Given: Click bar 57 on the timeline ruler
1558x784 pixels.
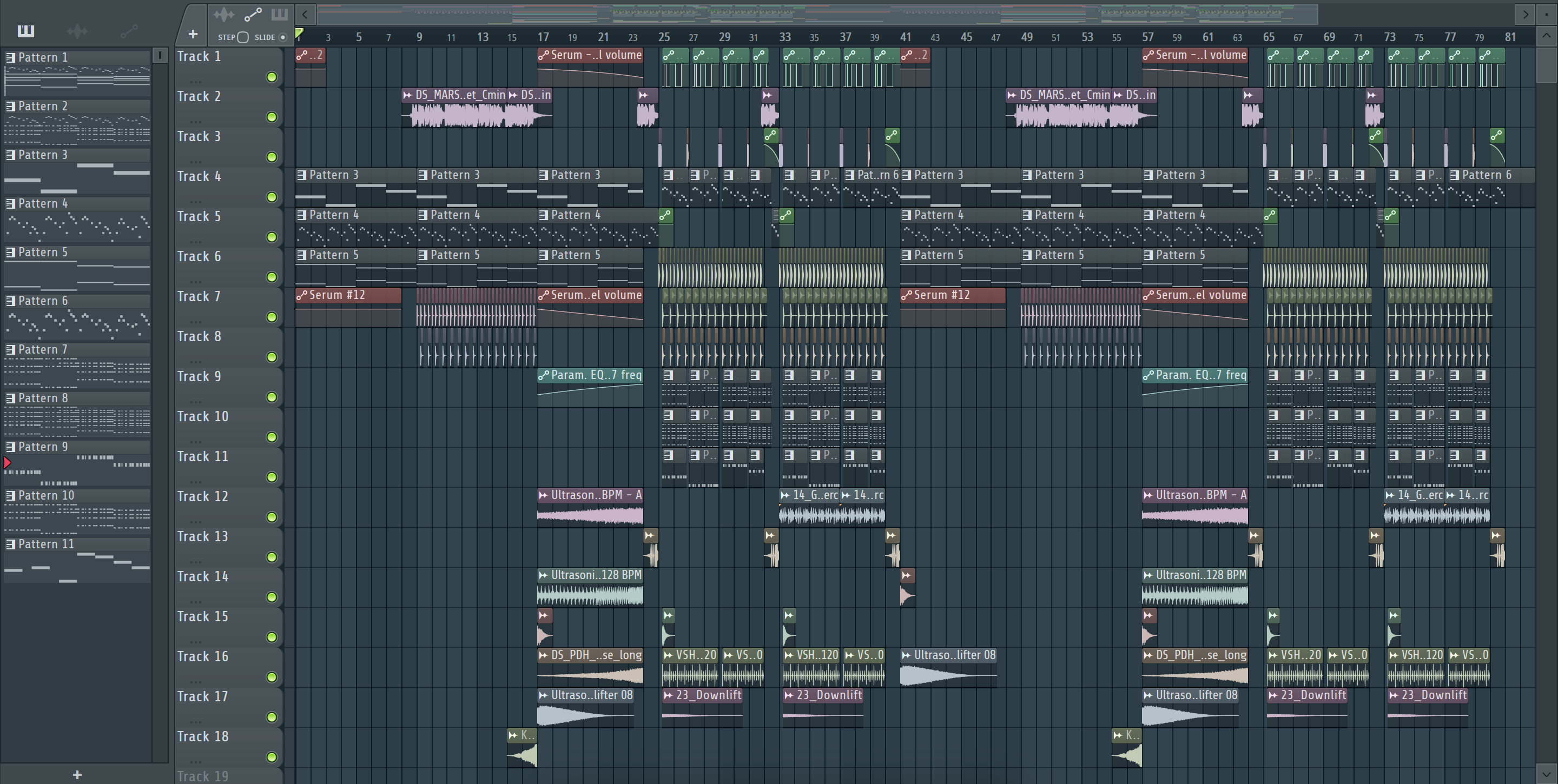Looking at the screenshot, I should click(1147, 37).
